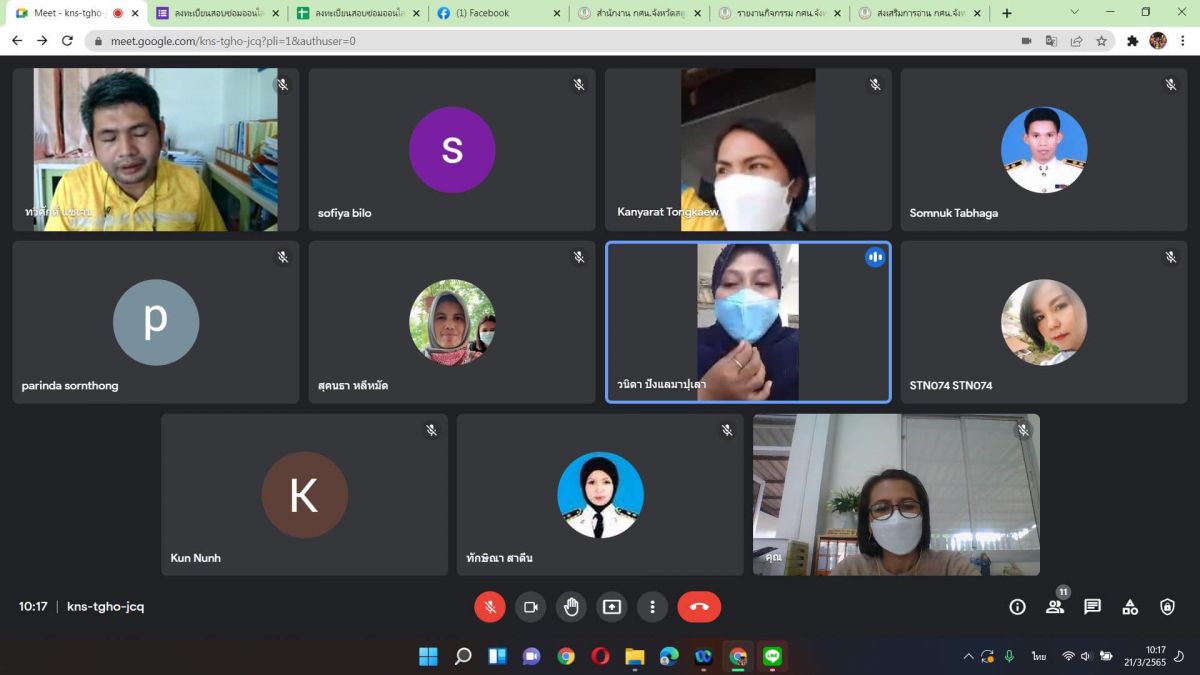The height and width of the screenshot is (675, 1200).
Task: Click the meet.google.com address bar
Action: click(500, 41)
